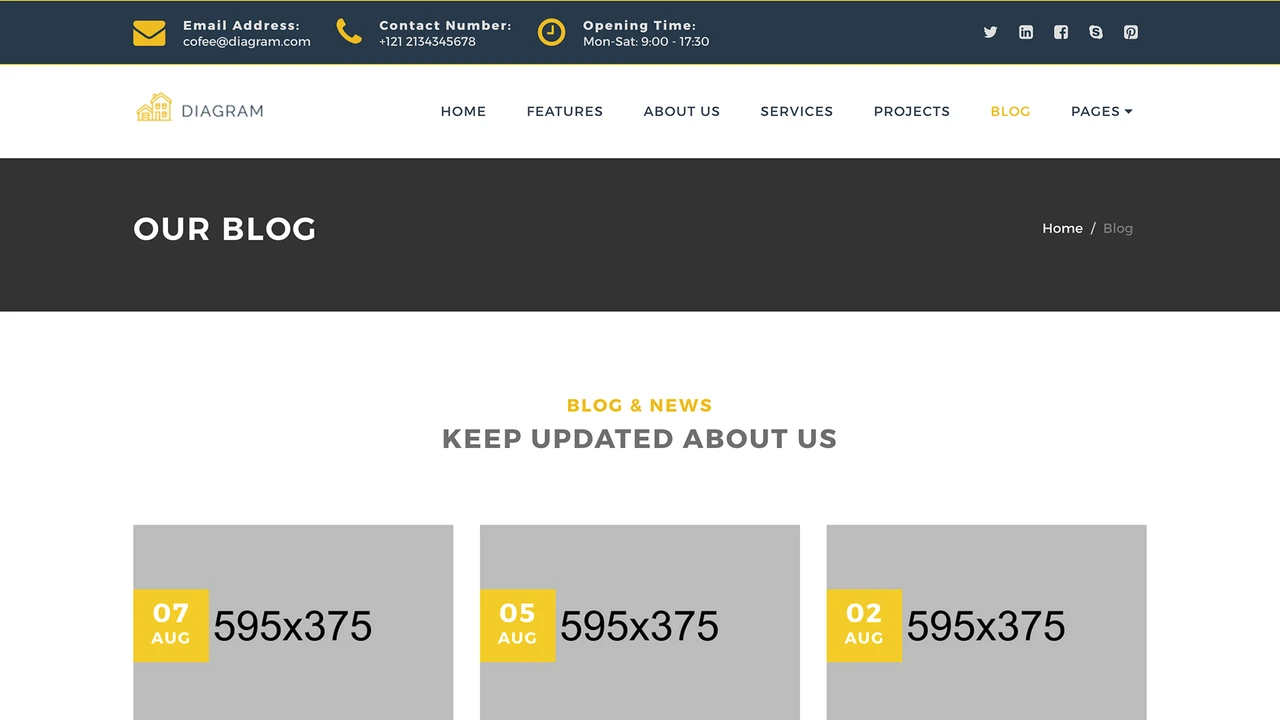Open the LinkedIn social icon
This screenshot has width=1280, height=720.
tap(1026, 32)
